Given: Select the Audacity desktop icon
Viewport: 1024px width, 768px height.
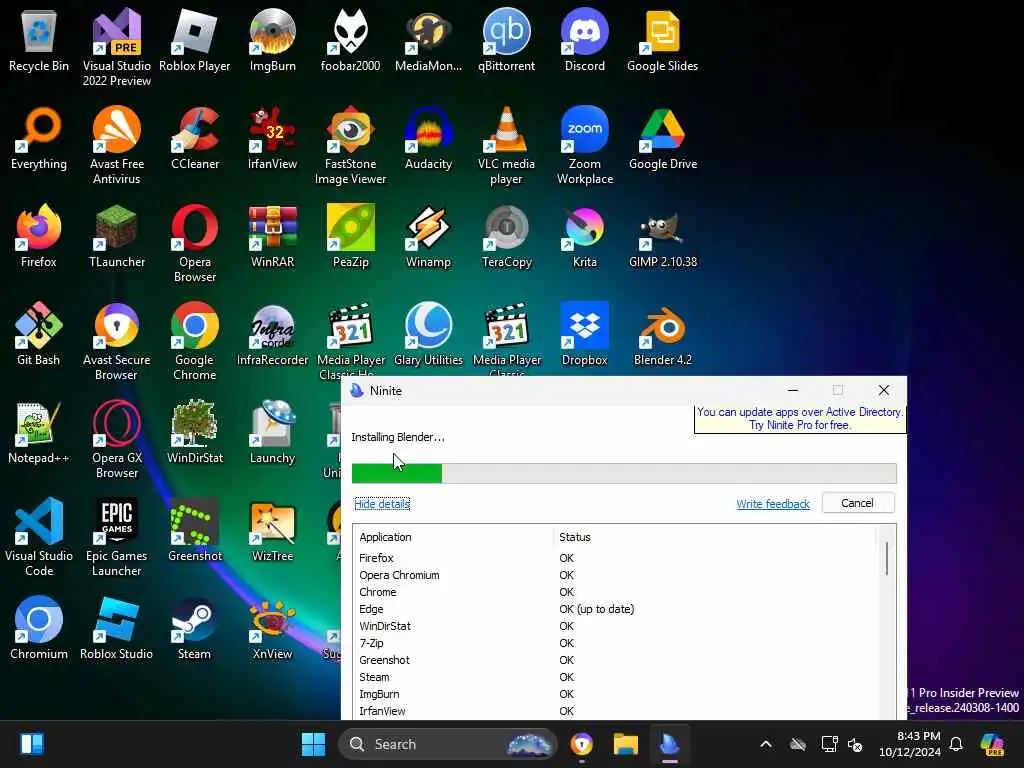Looking at the screenshot, I should click(x=428, y=138).
